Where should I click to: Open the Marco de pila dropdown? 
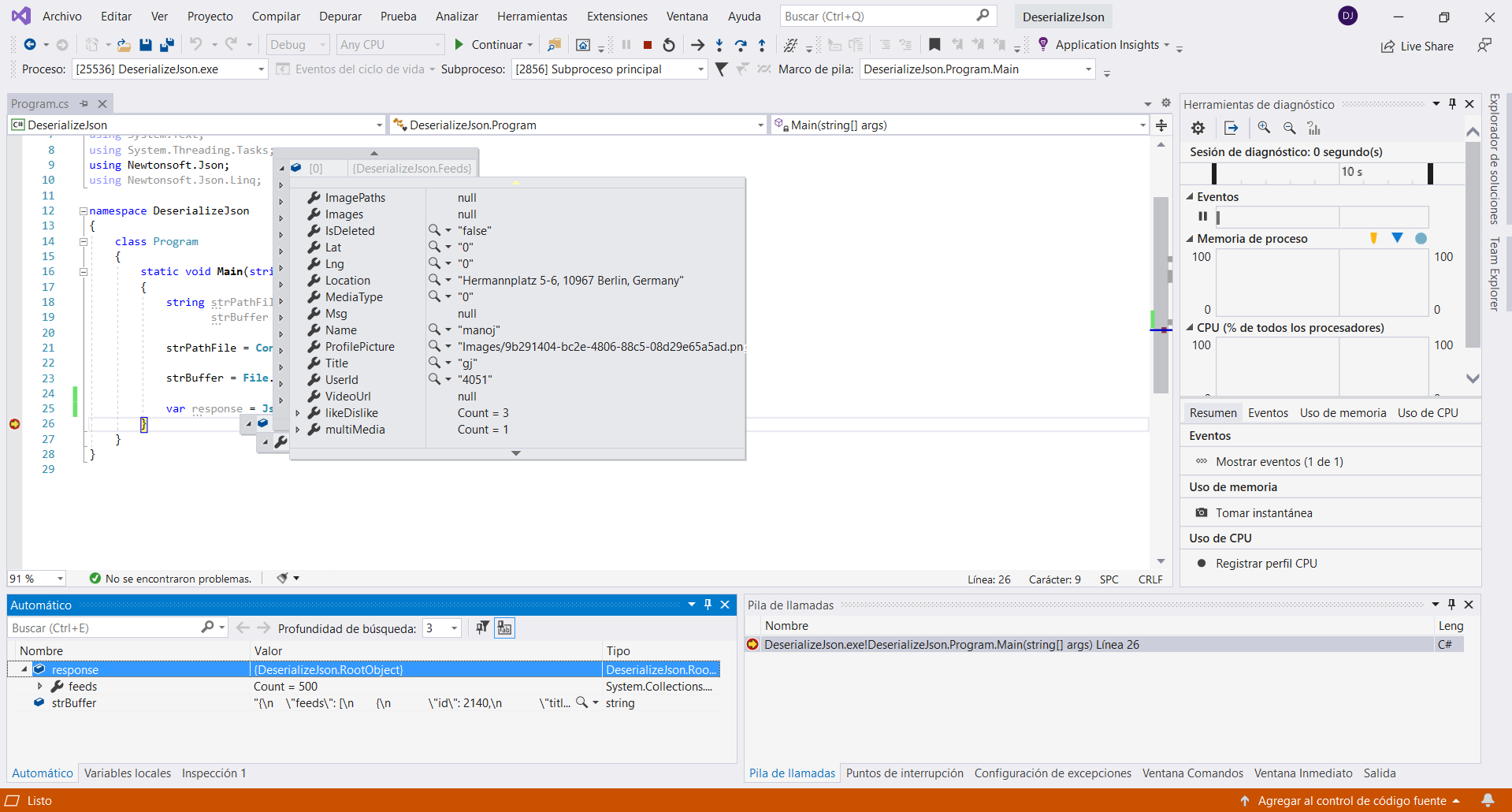[1088, 69]
